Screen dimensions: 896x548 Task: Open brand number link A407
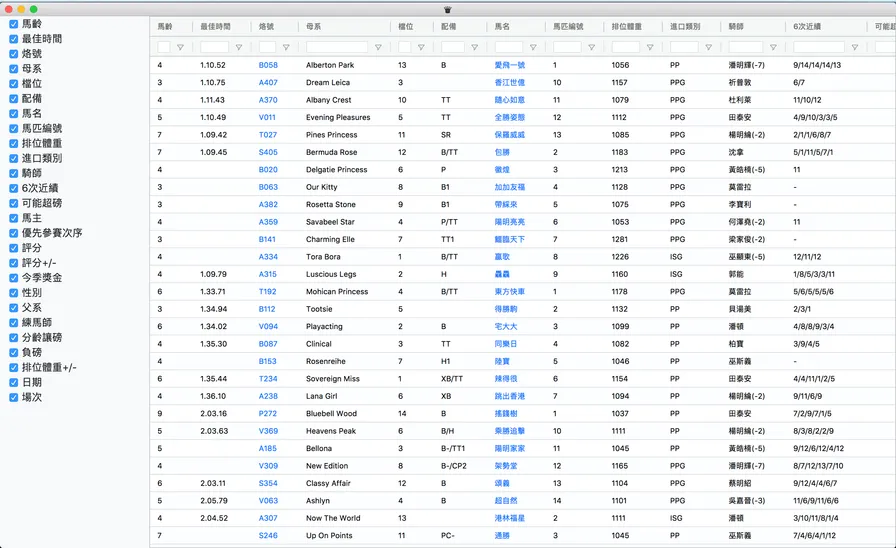pos(268,82)
